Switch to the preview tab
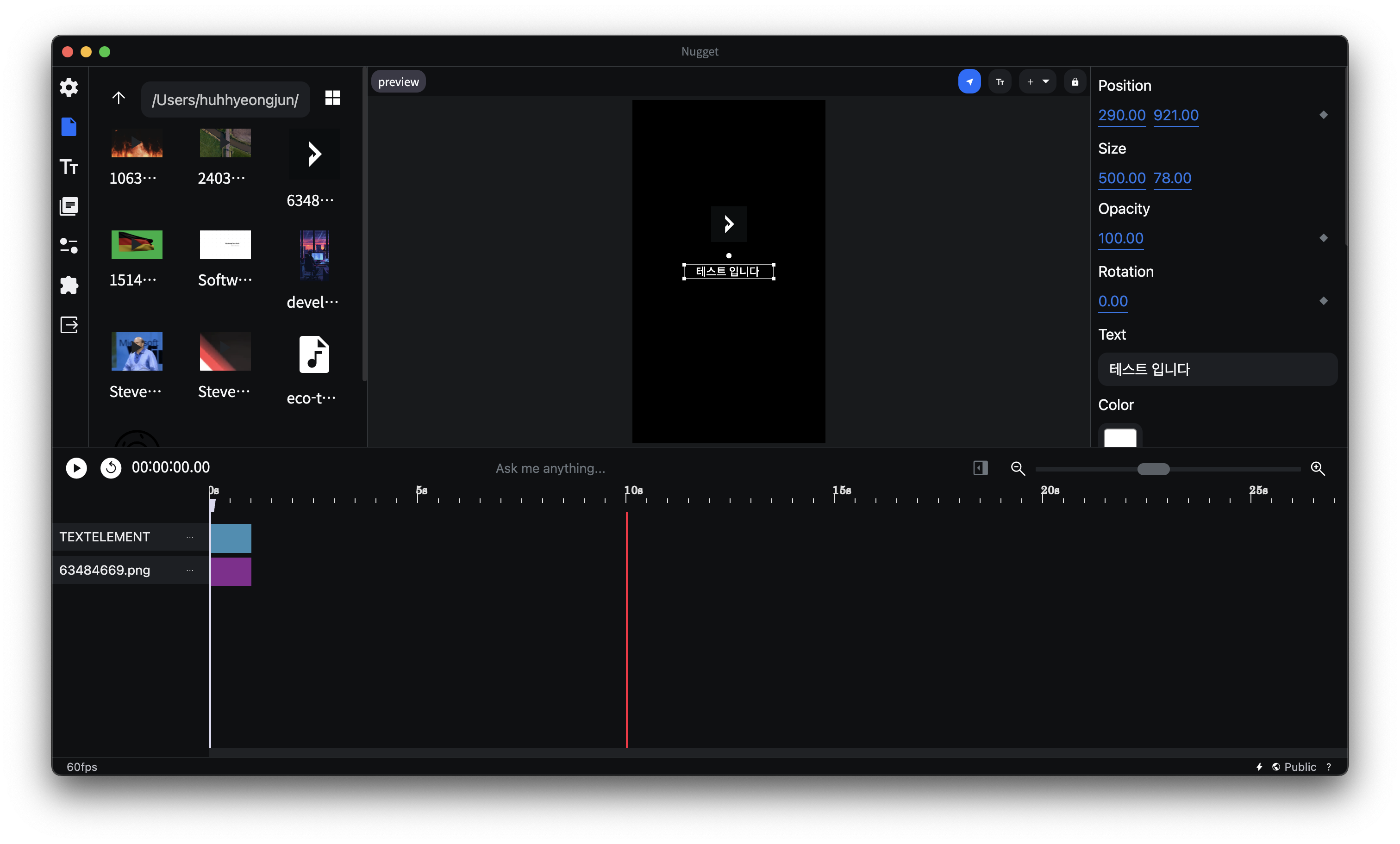The width and height of the screenshot is (1400, 844). (398, 82)
